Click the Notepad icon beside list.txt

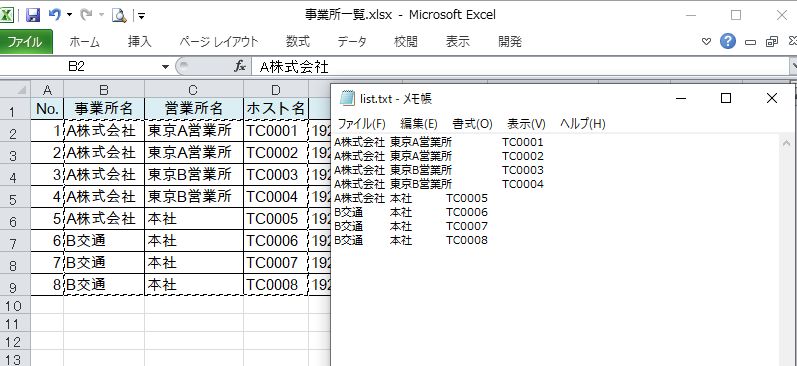[347, 98]
